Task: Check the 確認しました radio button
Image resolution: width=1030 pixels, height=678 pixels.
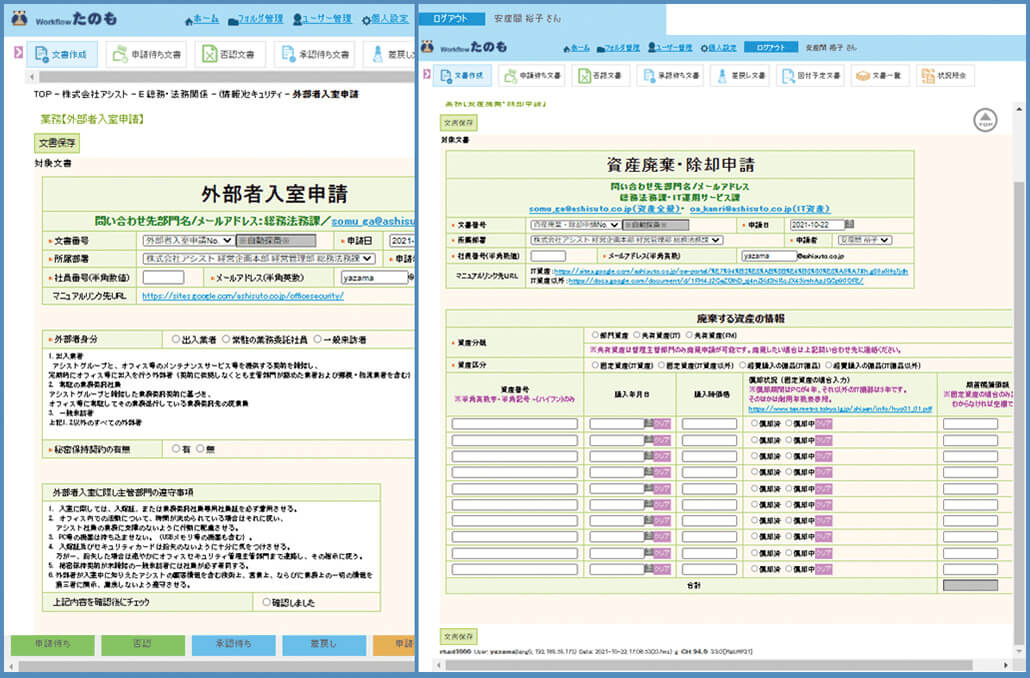Action: (266, 601)
